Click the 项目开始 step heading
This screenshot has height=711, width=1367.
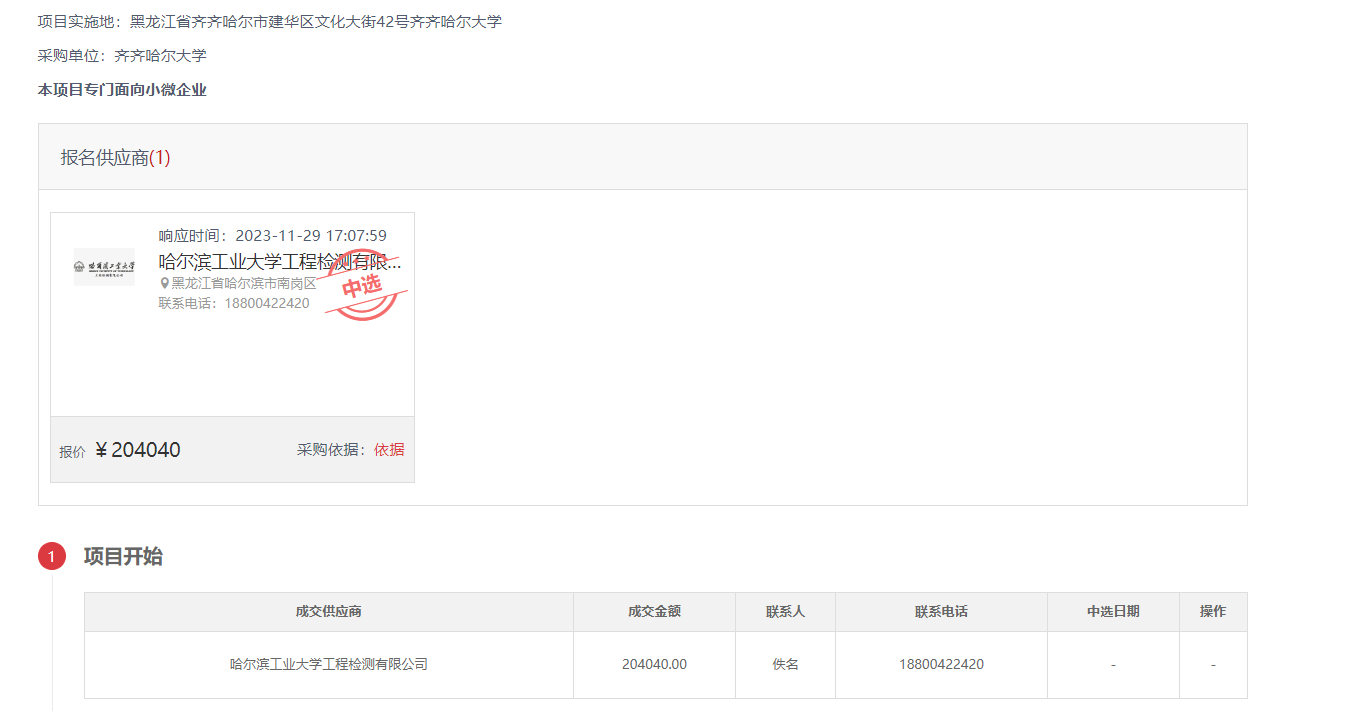click(x=123, y=557)
